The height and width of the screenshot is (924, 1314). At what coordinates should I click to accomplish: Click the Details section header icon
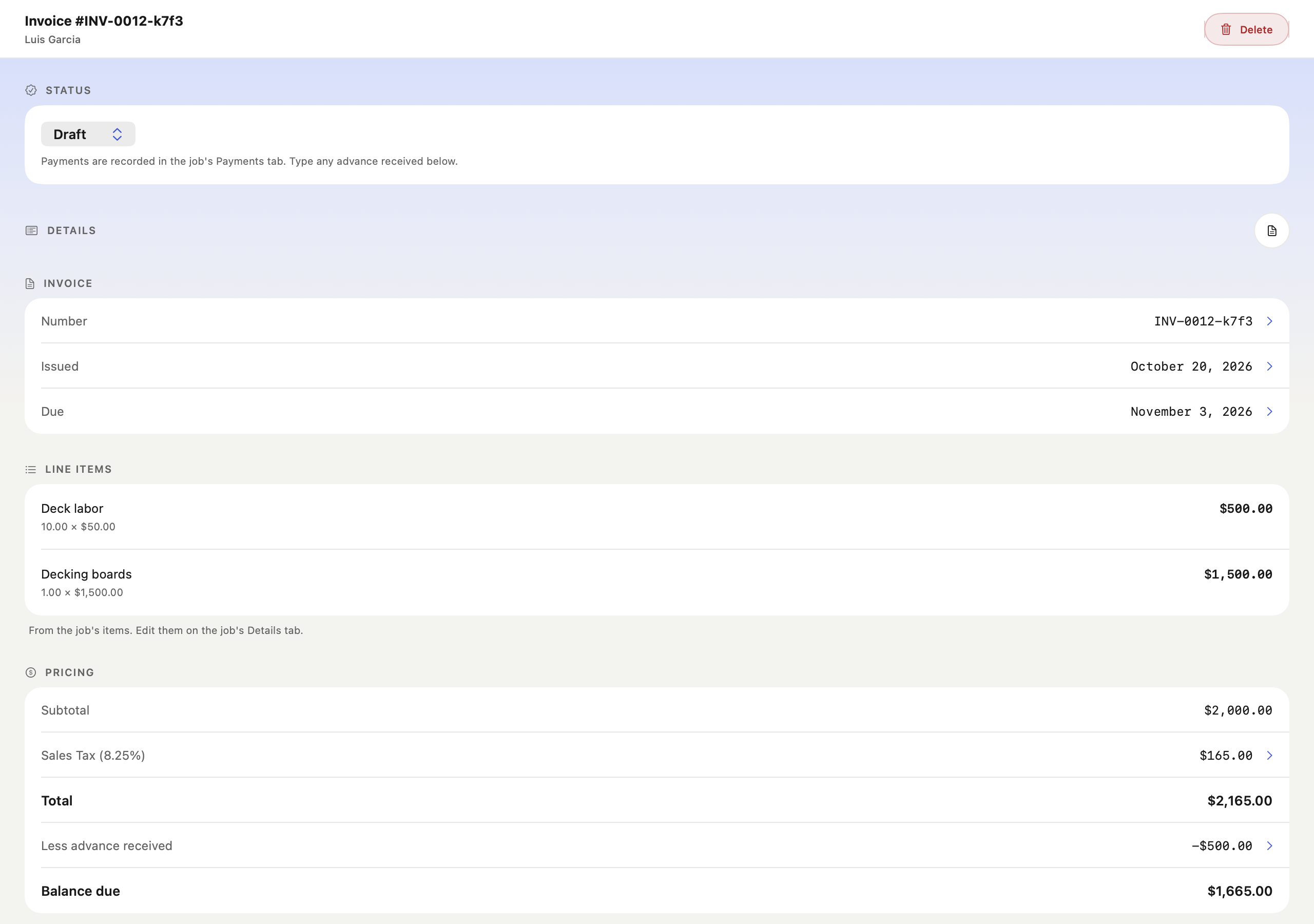(31, 230)
